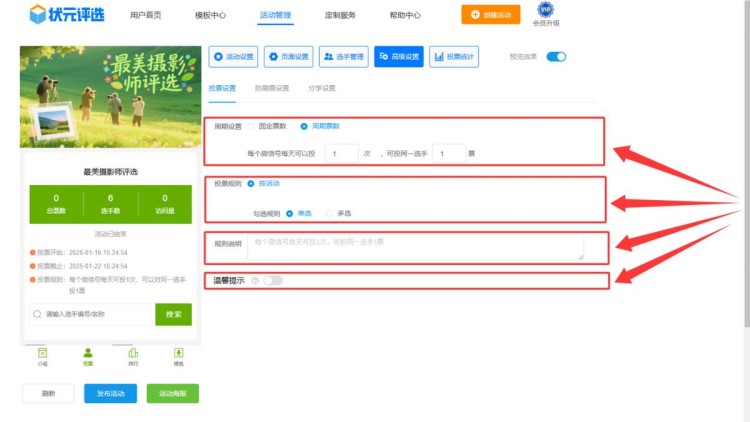
Task: Open the 排行 ranking icon
Action: click(133, 355)
